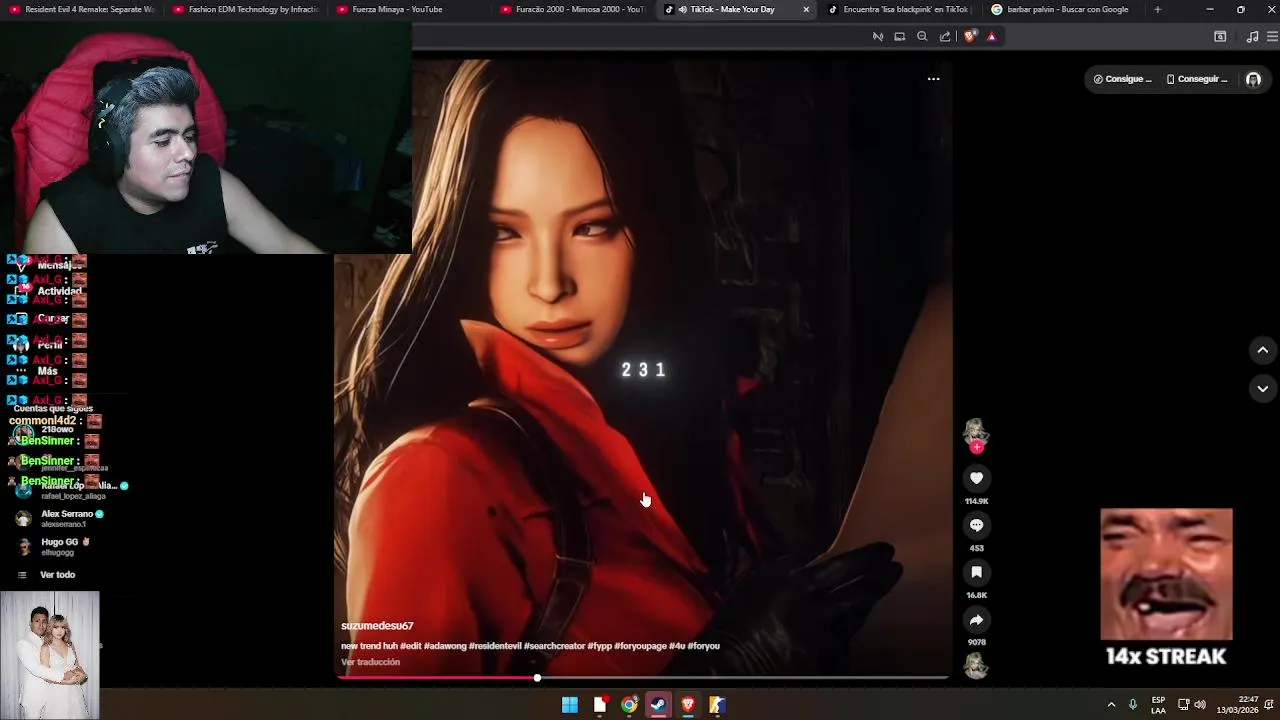The image size is (1280, 720).
Task: Save the video with the bookmark icon
Action: coord(976,572)
